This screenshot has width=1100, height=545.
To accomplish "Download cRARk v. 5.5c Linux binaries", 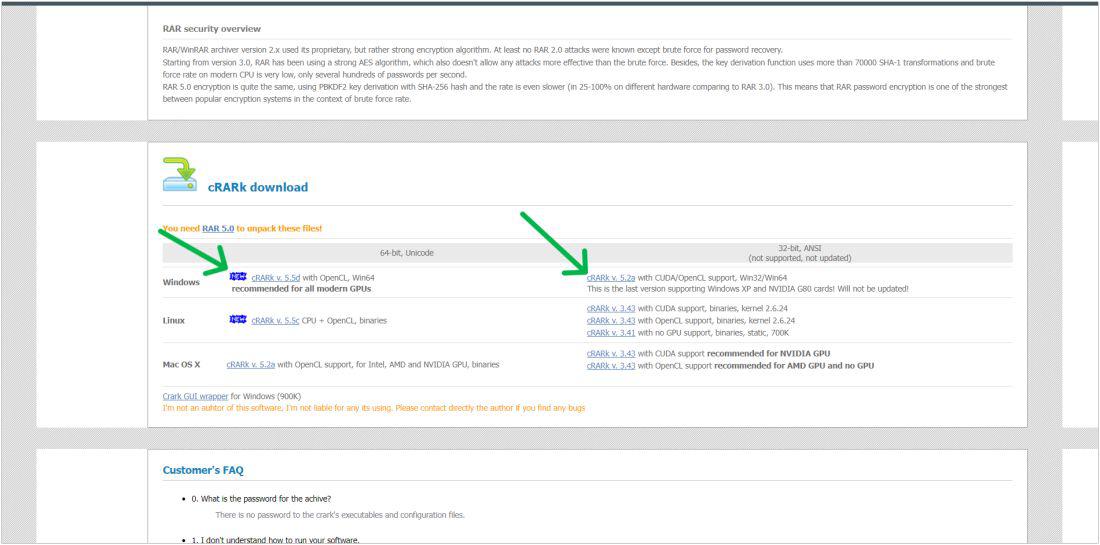I will point(275,321).
